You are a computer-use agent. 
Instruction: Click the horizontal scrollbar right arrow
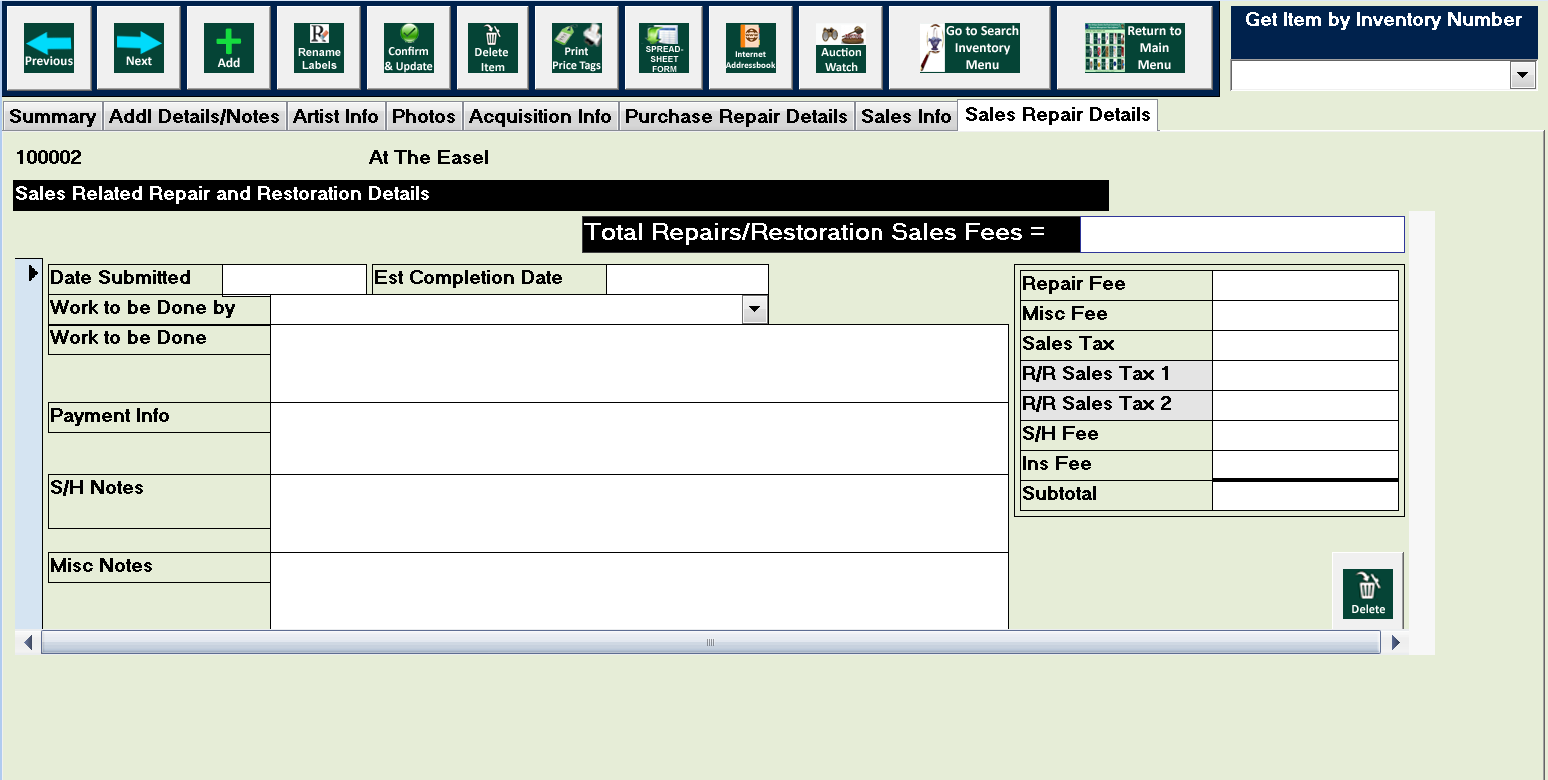(x=1396, y=642)
